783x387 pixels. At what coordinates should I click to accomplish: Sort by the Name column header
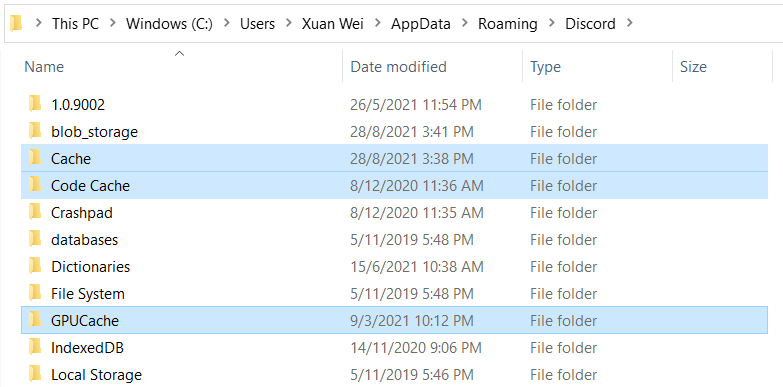tap(182, 66)
